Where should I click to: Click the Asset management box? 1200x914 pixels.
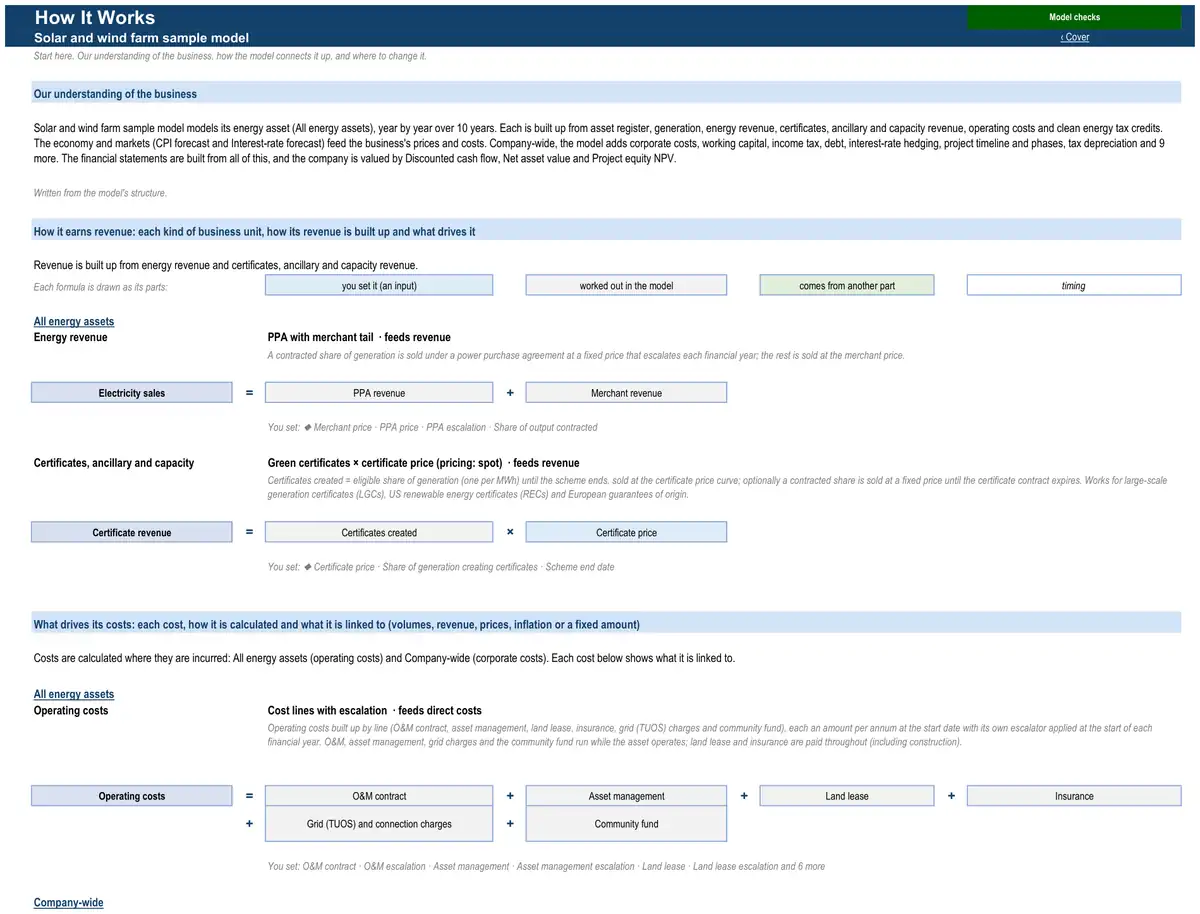point(626,796)
